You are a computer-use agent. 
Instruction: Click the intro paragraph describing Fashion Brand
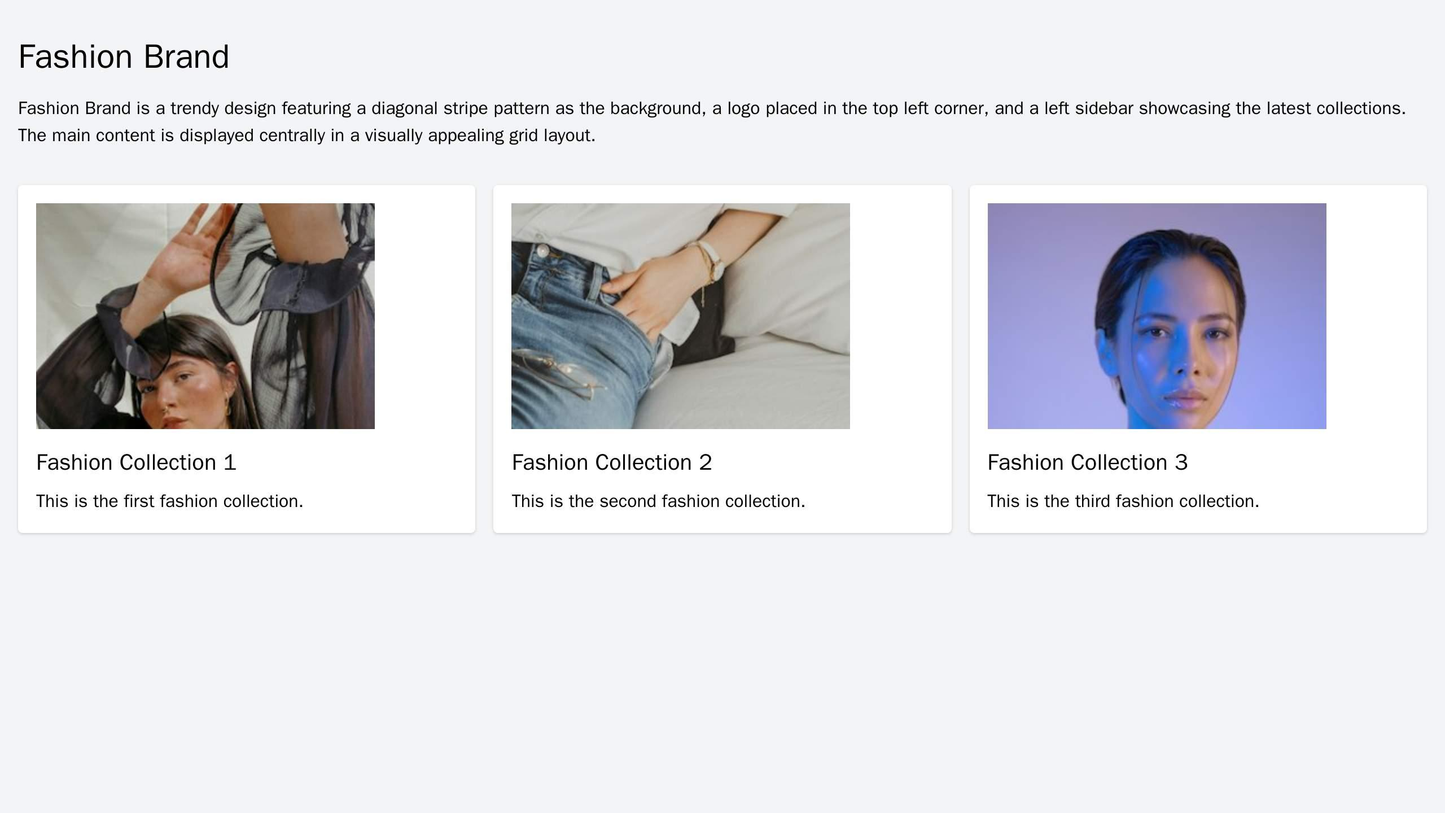click(712, 121)
